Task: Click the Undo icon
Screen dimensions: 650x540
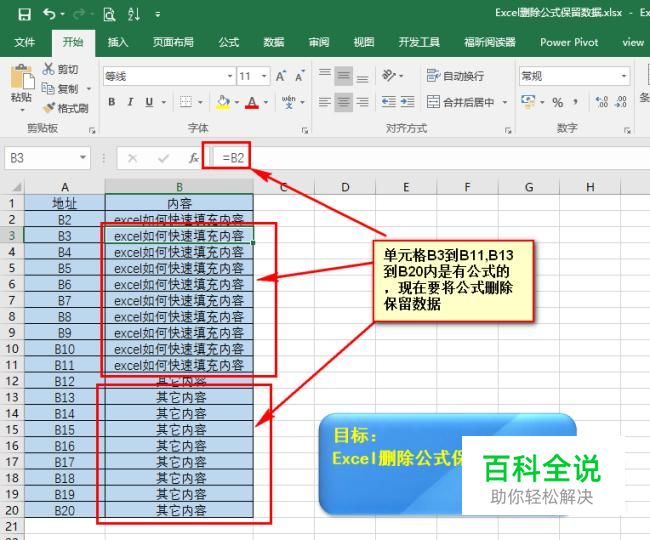Action: point(49,15)
